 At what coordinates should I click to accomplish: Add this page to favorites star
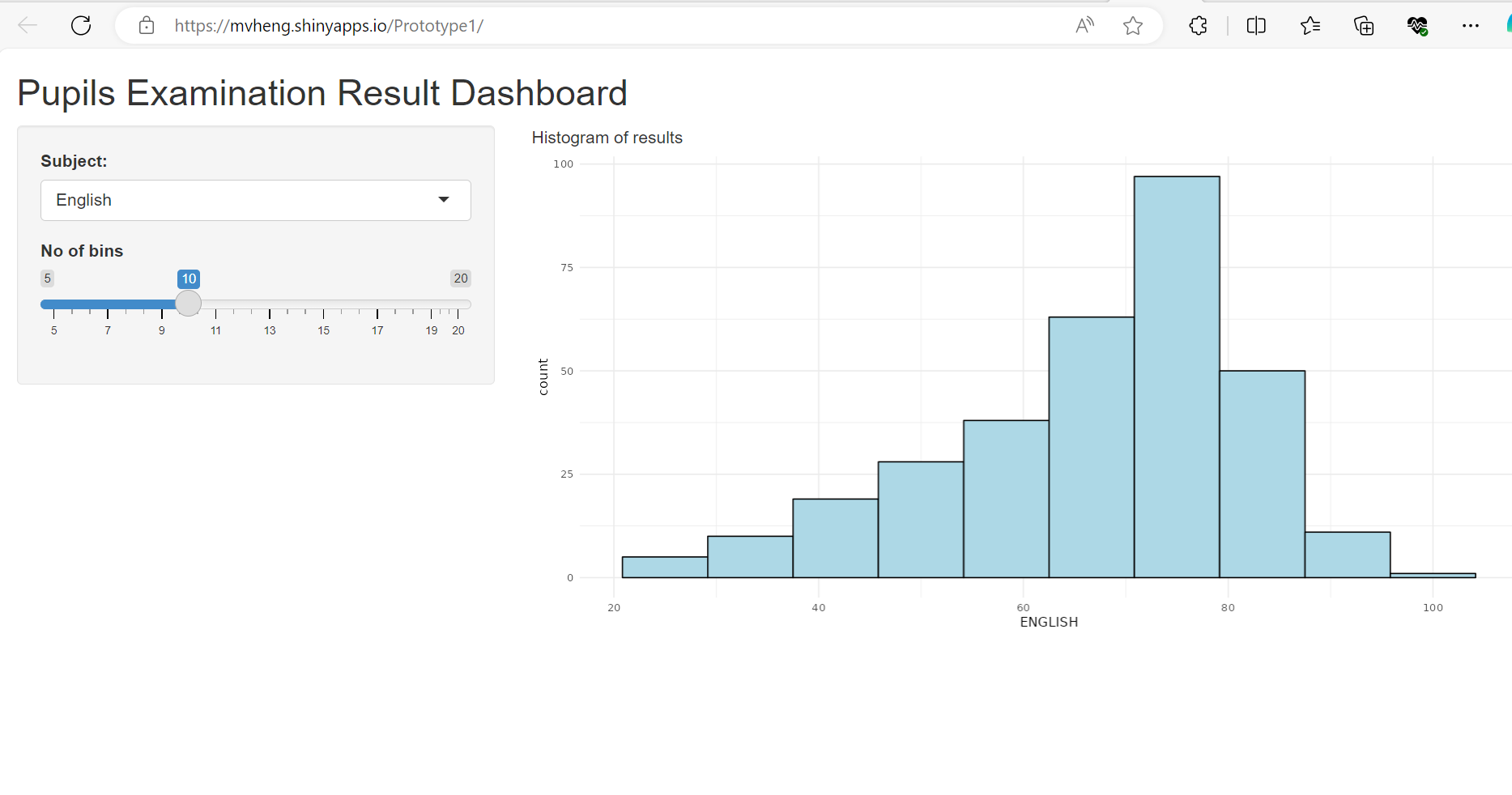[x=1133, y=26]
